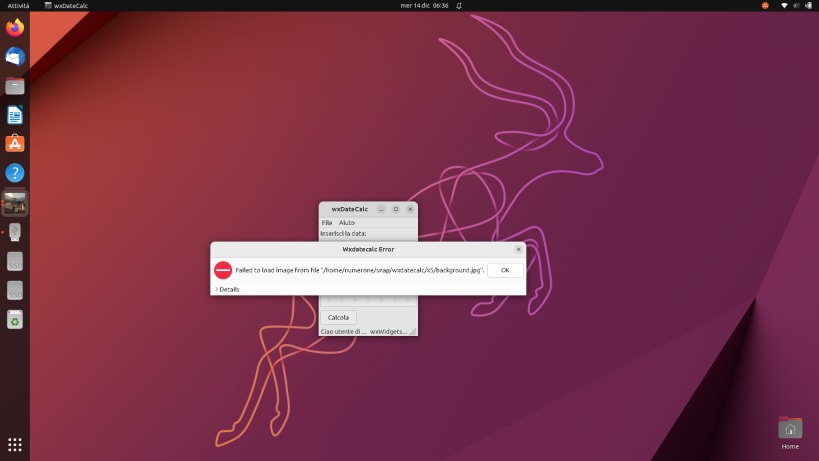Click the wxDateCalc window title bar
This screenshot has width=819, height=461.
(349, 209)
